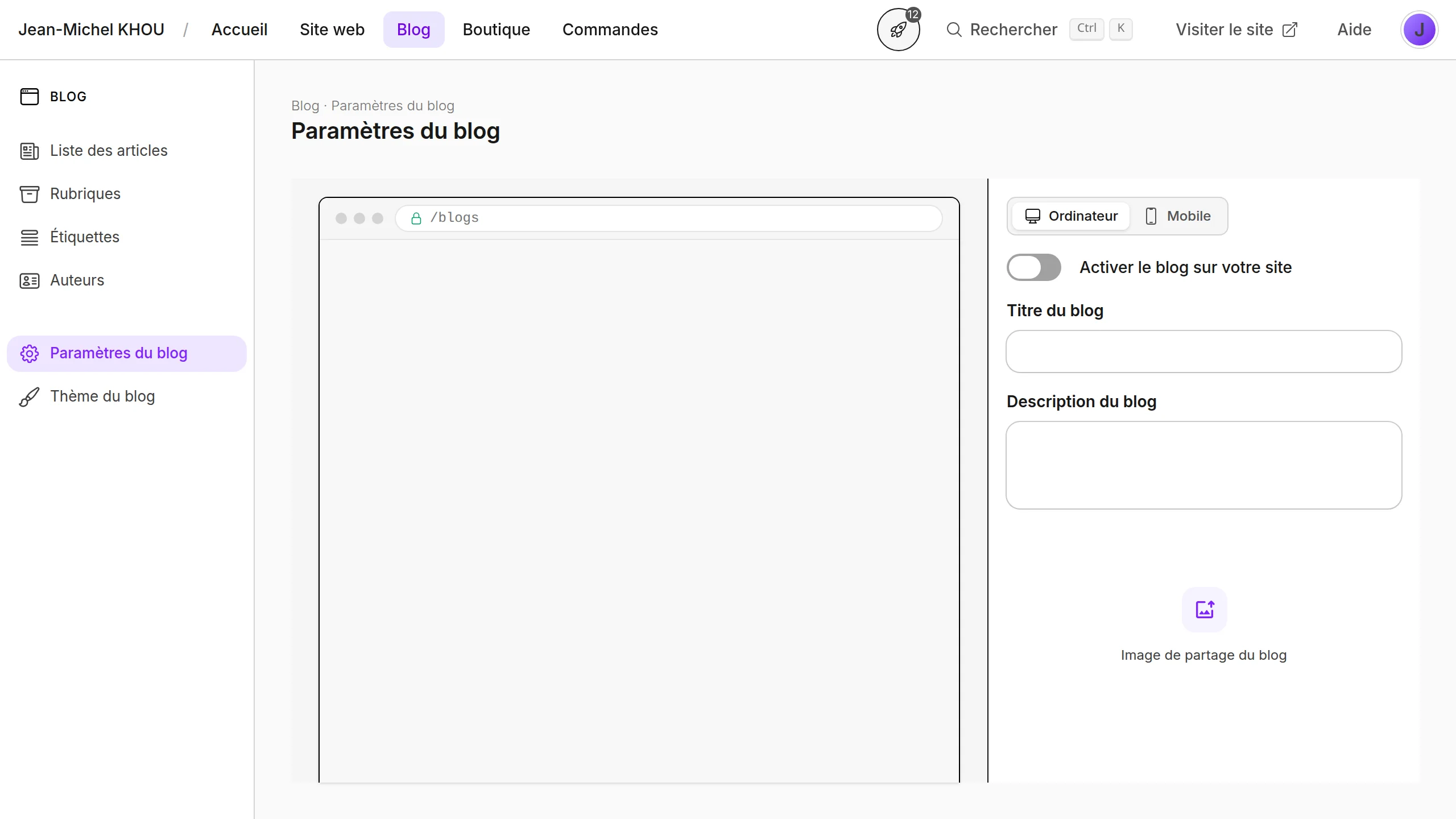
Task: Click the image upload icon
Action: (1204, 610)
